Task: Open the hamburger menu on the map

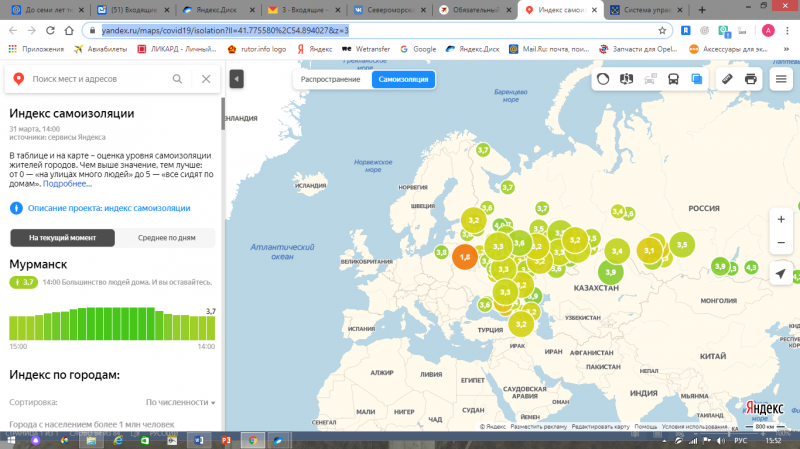Action: 781,79
